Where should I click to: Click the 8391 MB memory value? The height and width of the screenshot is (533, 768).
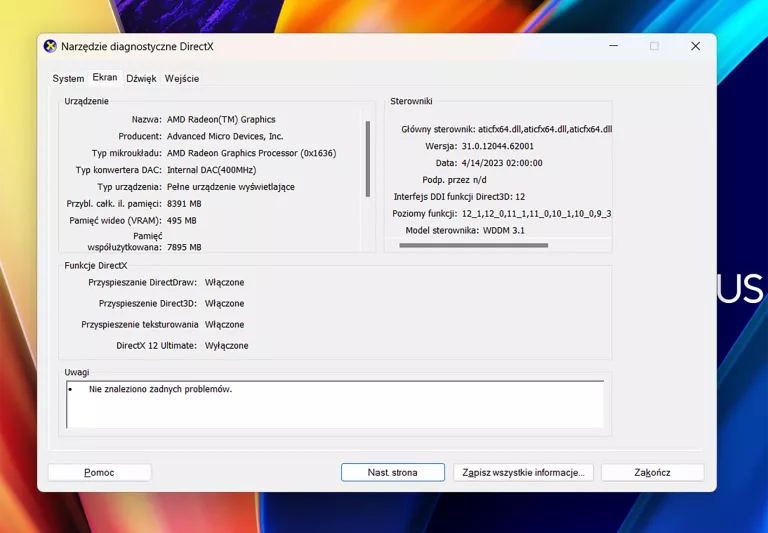pos(184,204)
